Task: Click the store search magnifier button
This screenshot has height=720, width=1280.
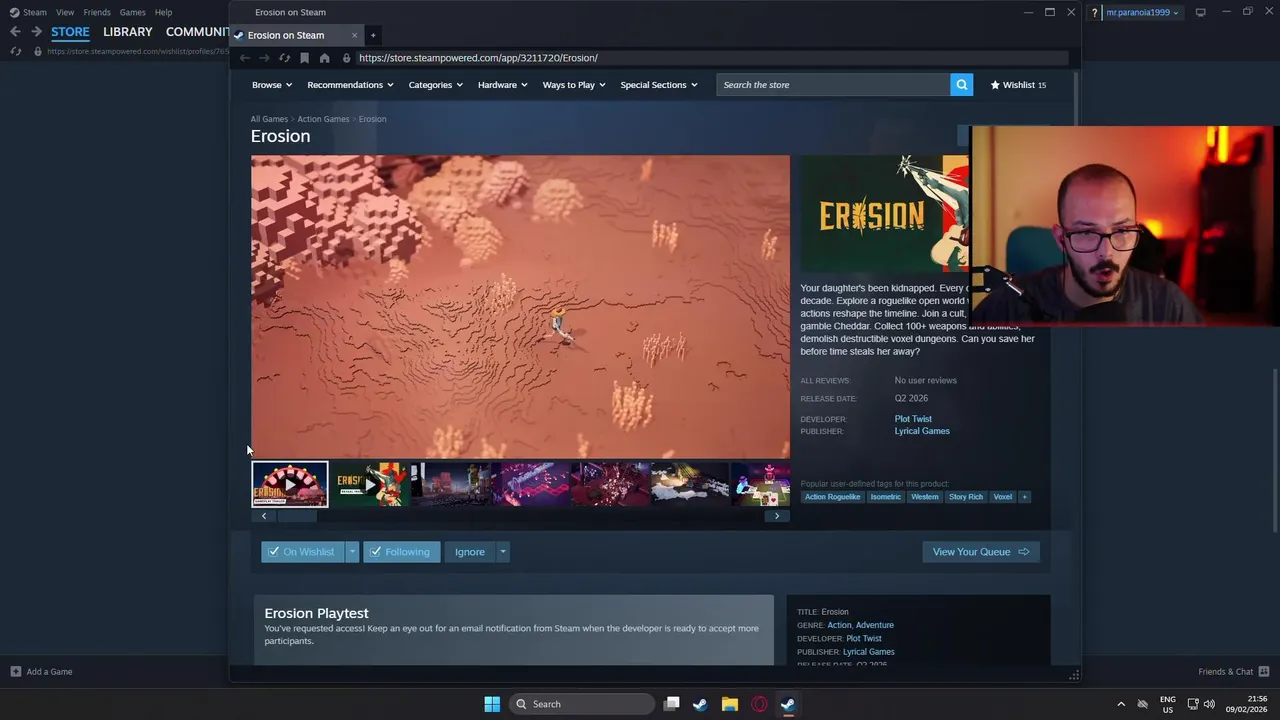Action: pos(962,85)
